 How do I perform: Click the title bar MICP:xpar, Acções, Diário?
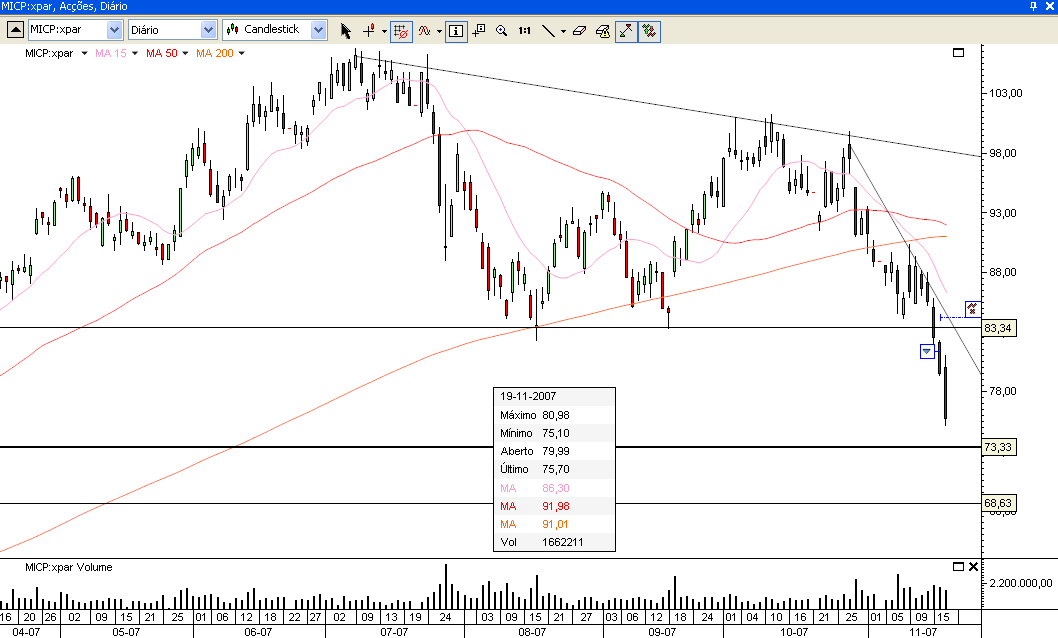(x=64, y=6)
